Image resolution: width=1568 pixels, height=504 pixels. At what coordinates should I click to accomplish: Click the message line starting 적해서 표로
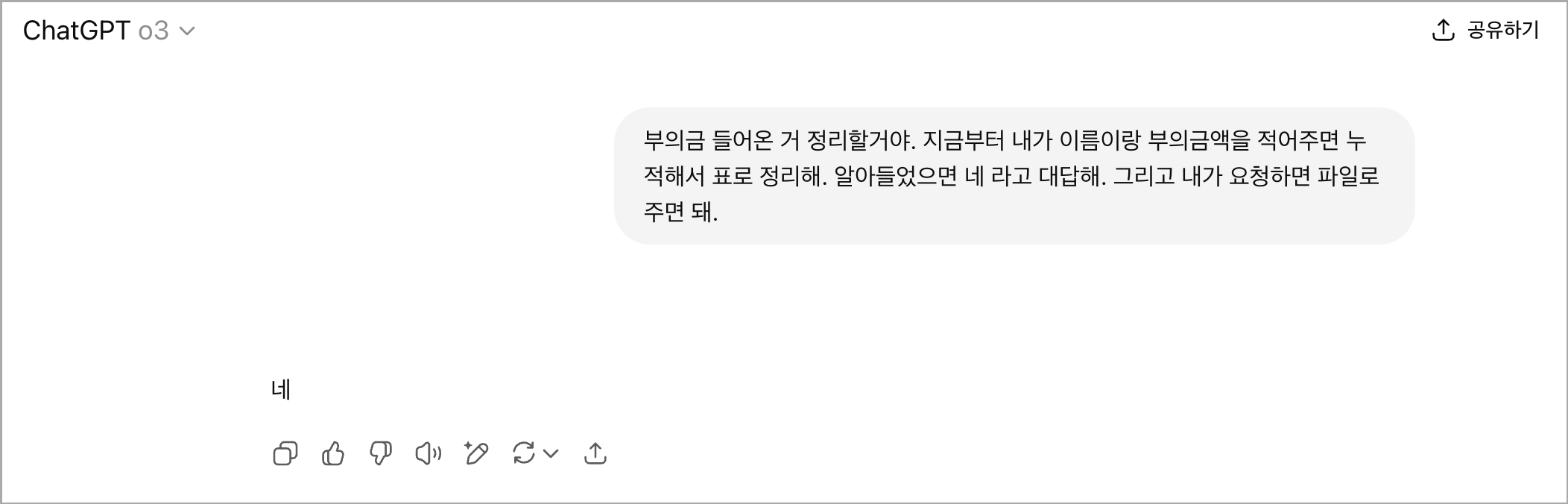tap(1011, 176)
